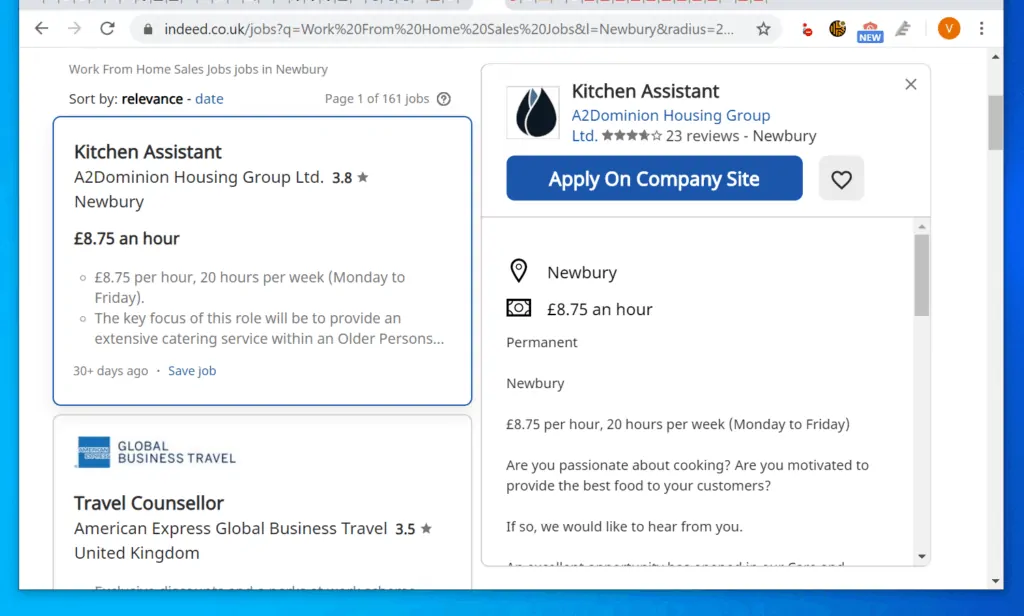Open the page count help question mark

tap(443, 99)
